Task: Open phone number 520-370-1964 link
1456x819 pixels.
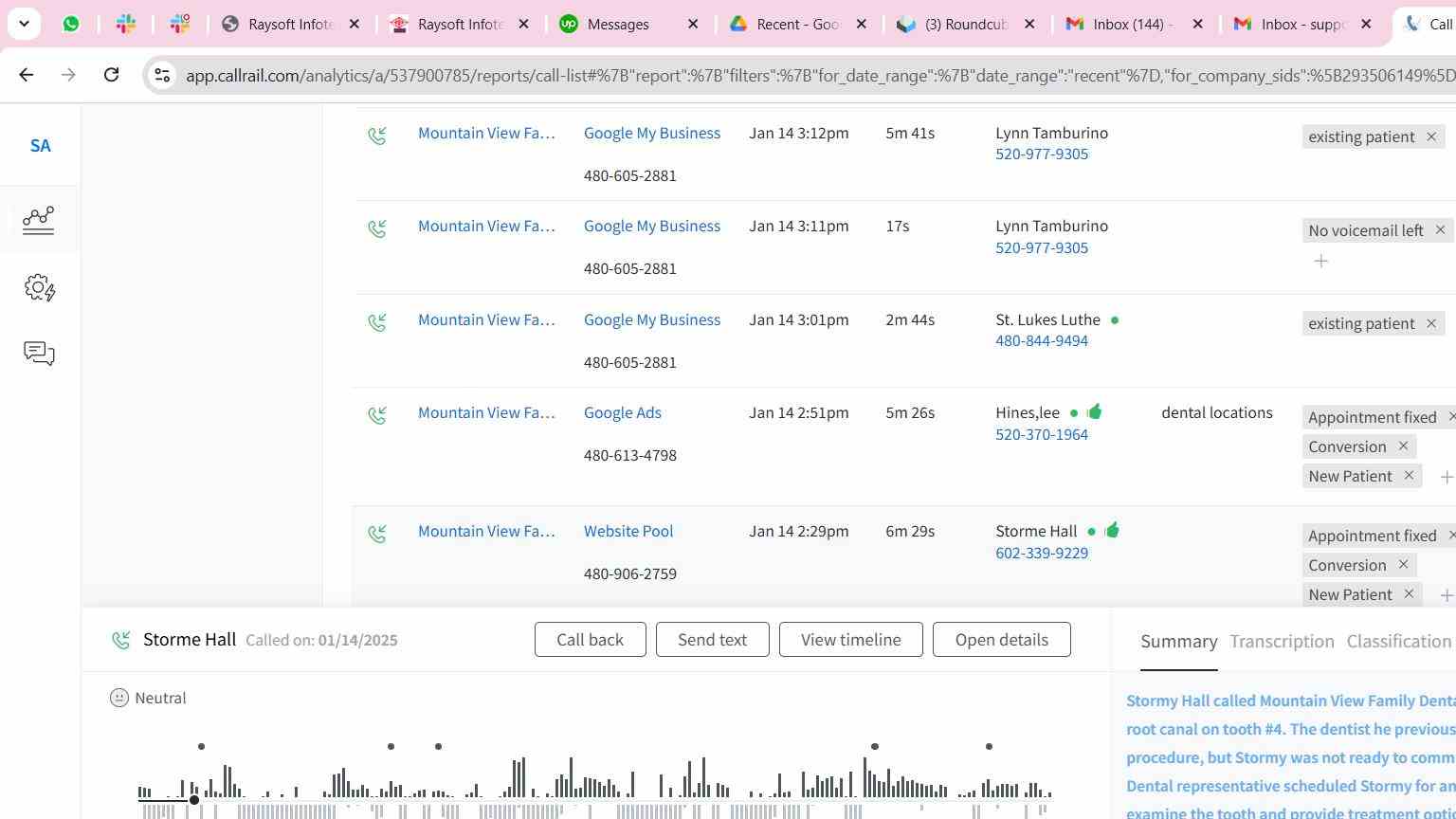Action: tap(1042, 434)
